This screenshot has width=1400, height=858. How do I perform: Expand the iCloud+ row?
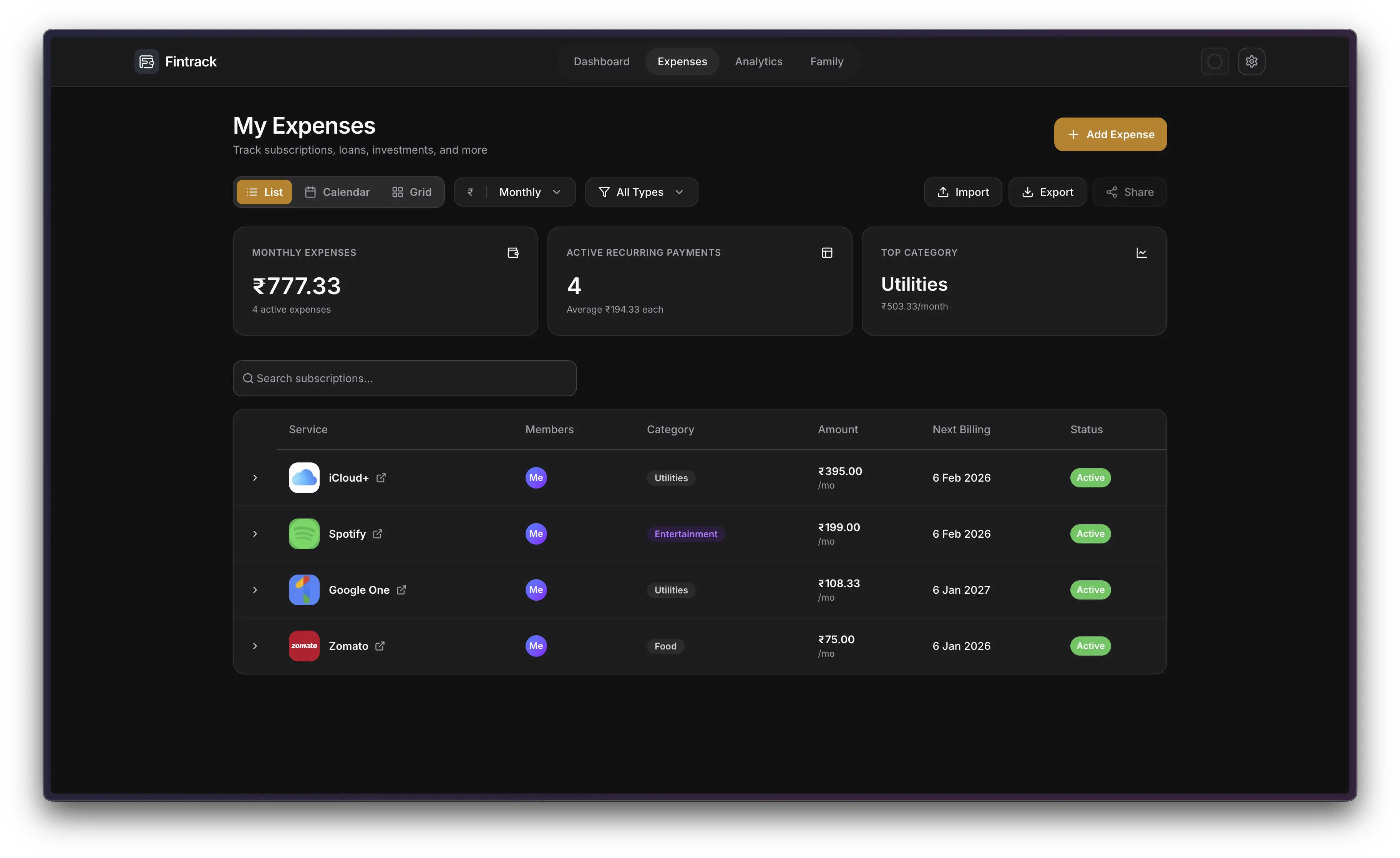pos(255,478)
